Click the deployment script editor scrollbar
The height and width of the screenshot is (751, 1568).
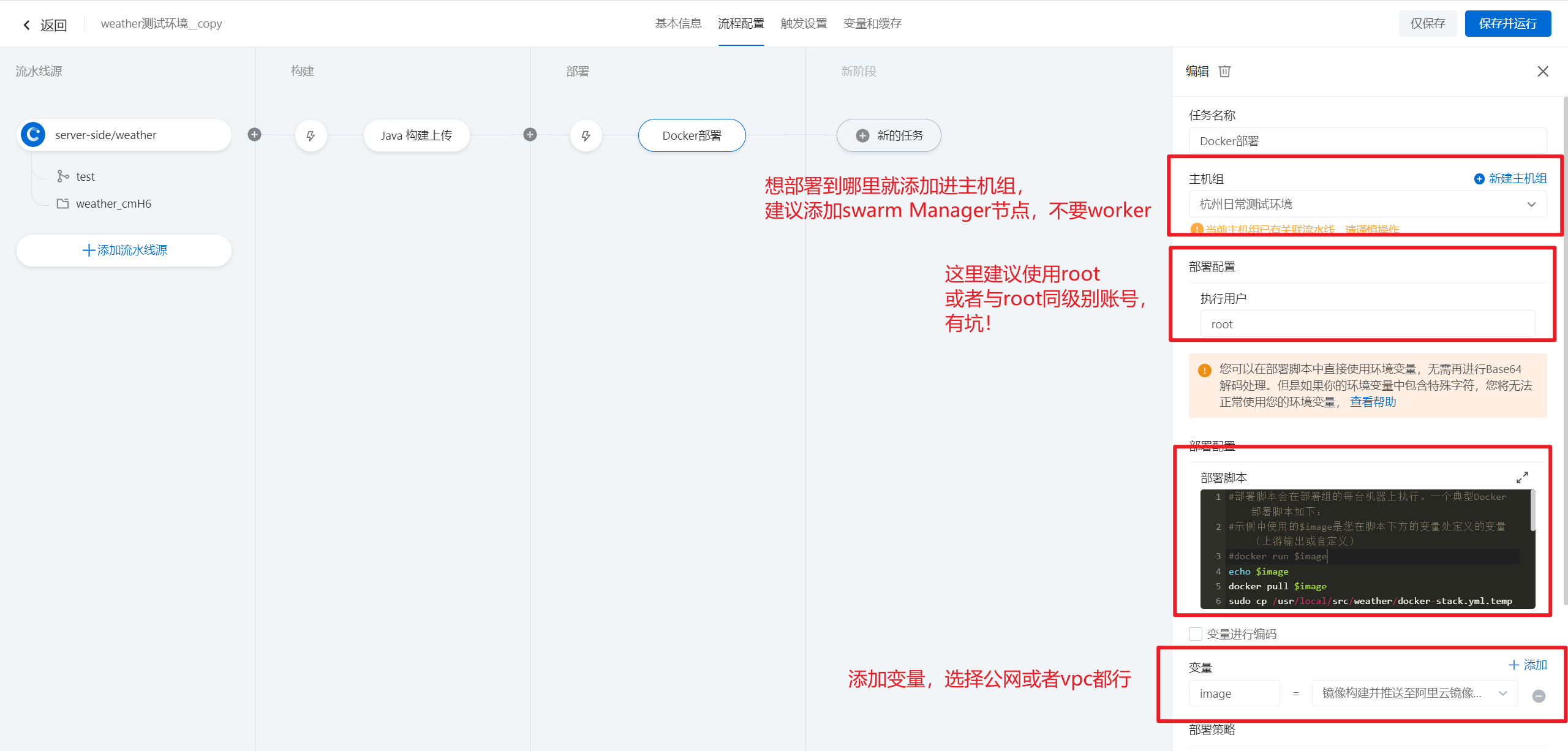(x=1532, y=511)
